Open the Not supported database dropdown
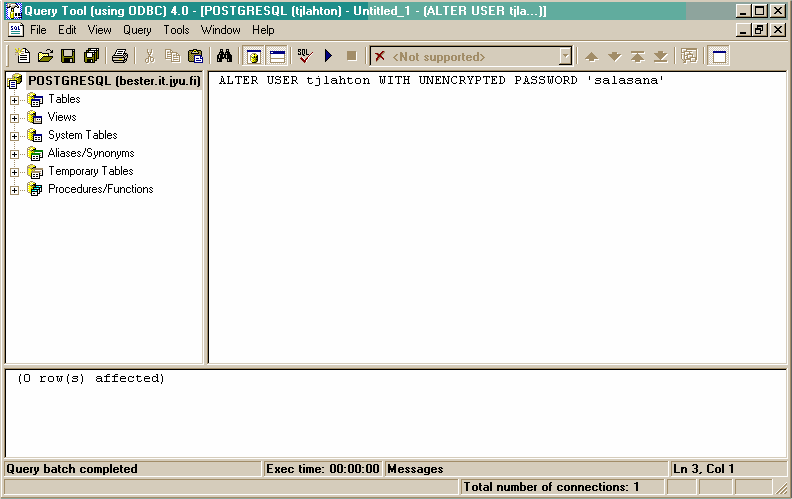 point(566,56)
